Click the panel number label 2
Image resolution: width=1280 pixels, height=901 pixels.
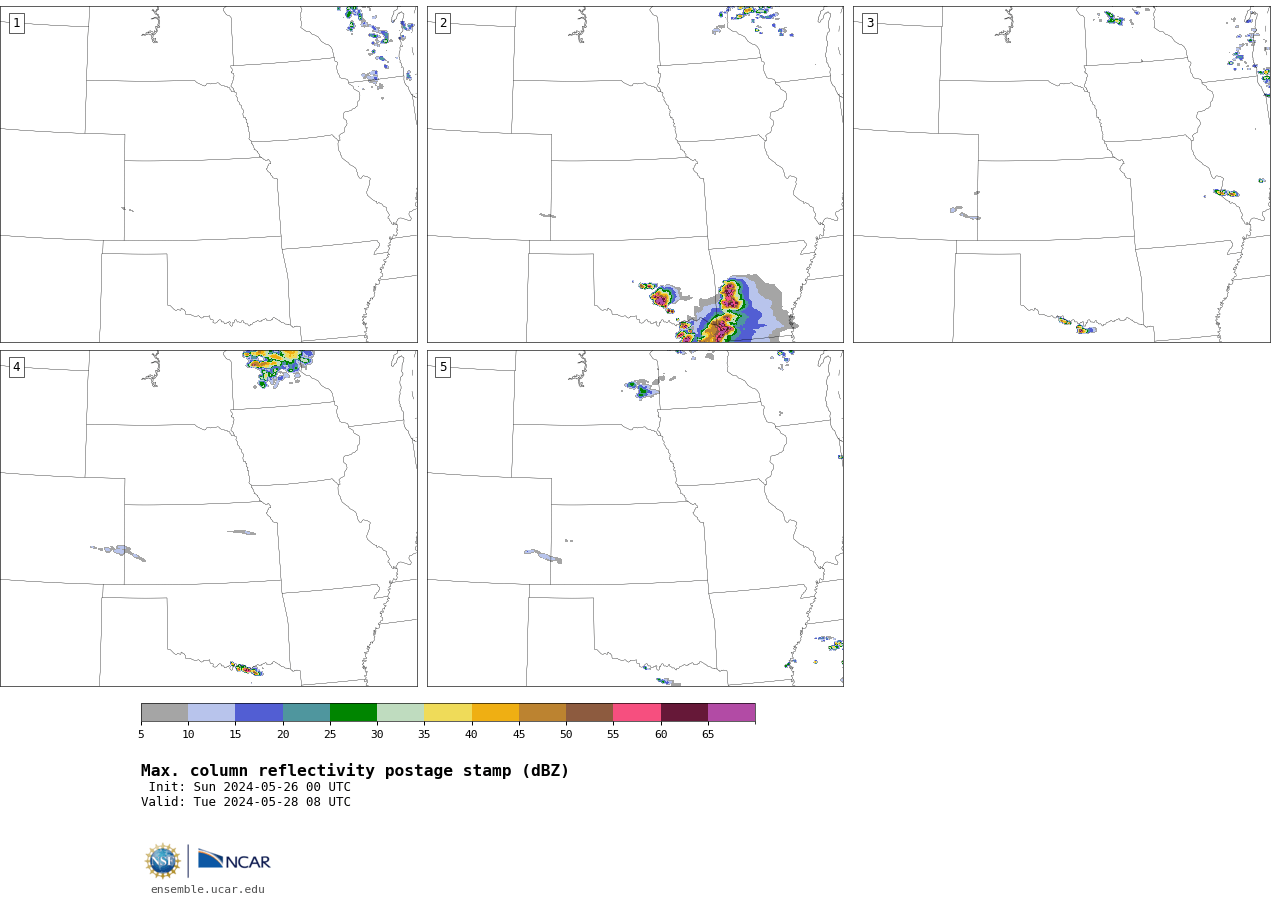click(443, 23)
